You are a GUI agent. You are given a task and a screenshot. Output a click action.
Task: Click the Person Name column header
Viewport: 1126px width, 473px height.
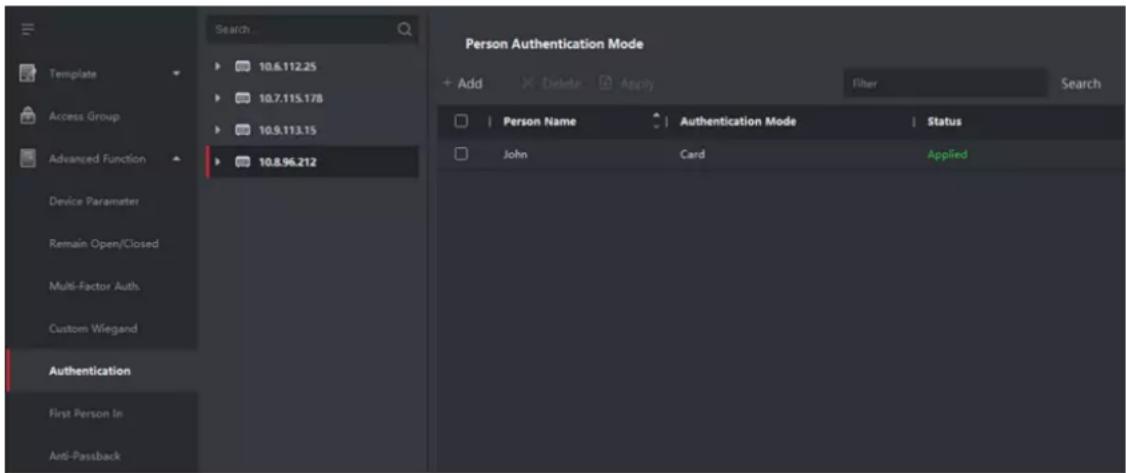point(539,122)
